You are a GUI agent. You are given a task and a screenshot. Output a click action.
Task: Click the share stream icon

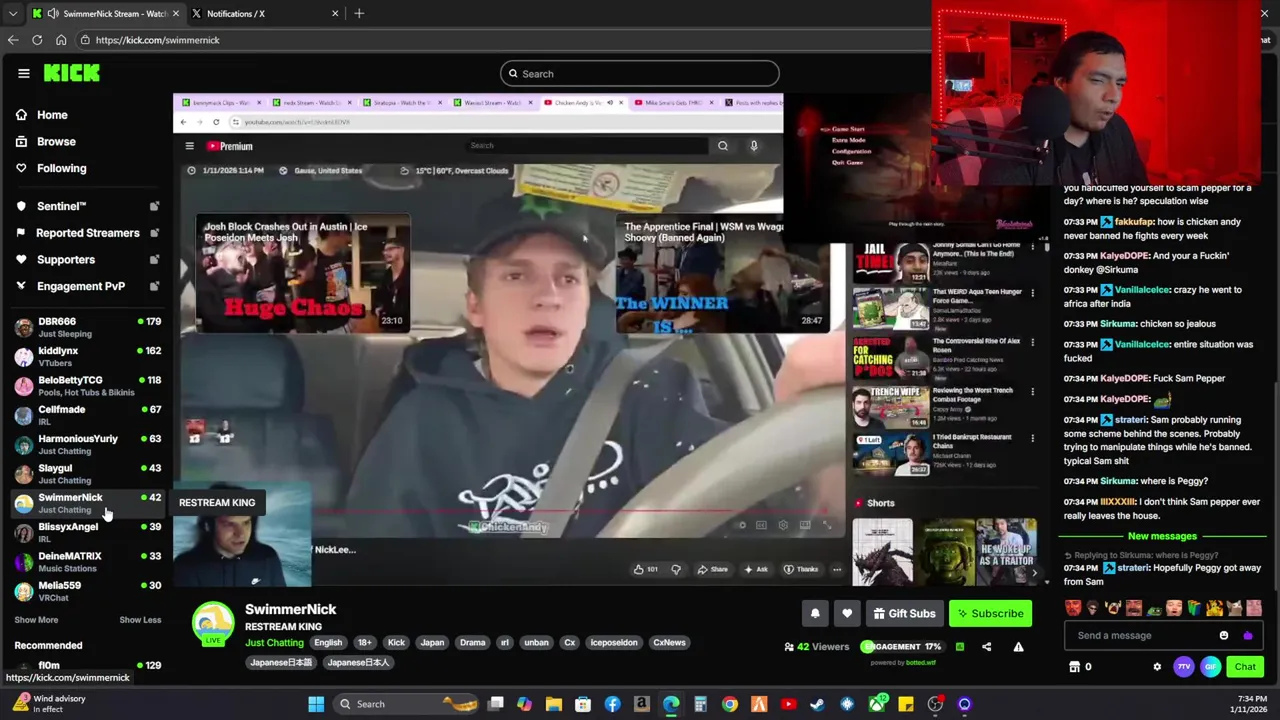point(986,647)
